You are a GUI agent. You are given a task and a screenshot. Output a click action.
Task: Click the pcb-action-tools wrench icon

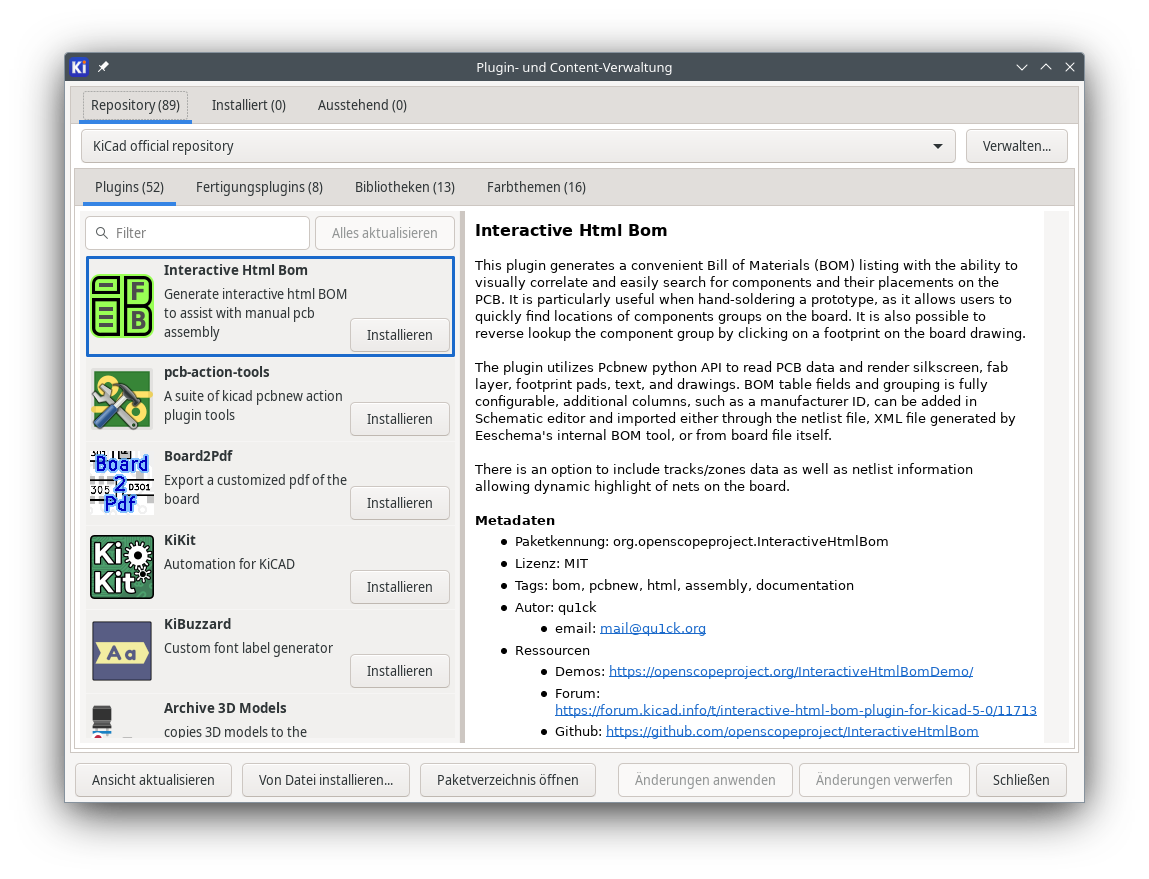121,399
